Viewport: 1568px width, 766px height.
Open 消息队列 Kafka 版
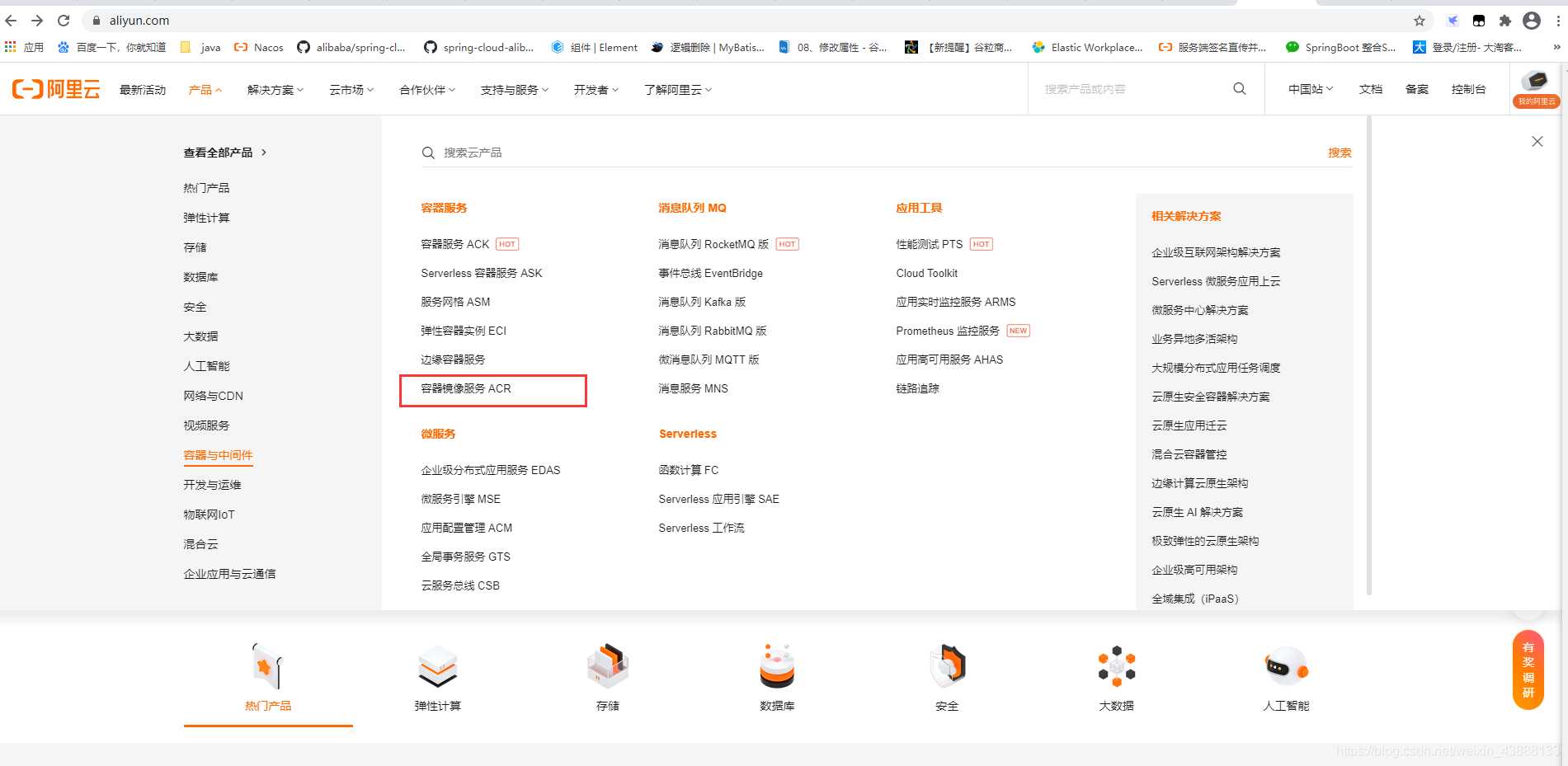702,302
